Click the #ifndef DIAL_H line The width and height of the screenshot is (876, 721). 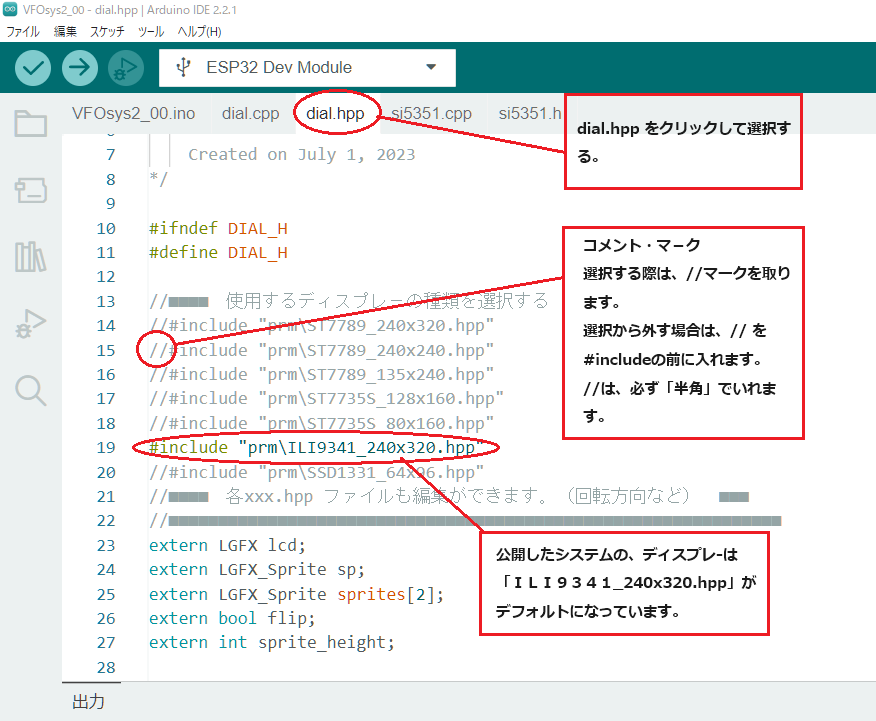[218, 228]
